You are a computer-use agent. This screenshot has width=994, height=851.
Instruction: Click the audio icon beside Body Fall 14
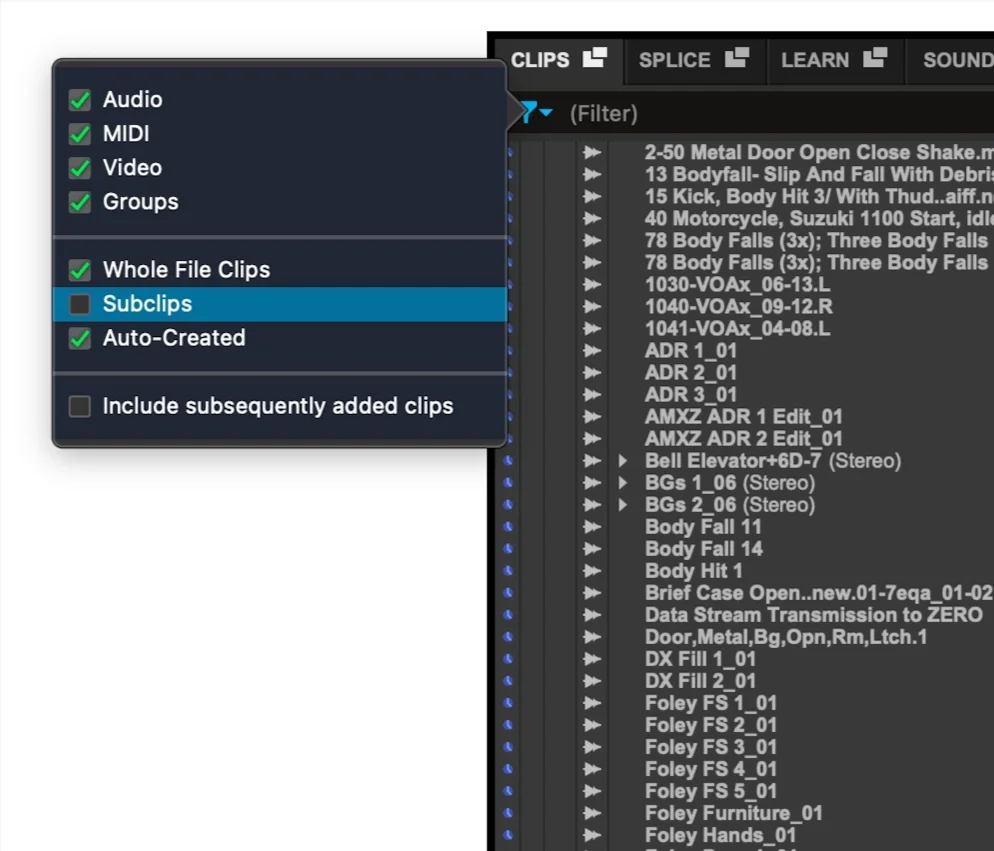[592, 549]
